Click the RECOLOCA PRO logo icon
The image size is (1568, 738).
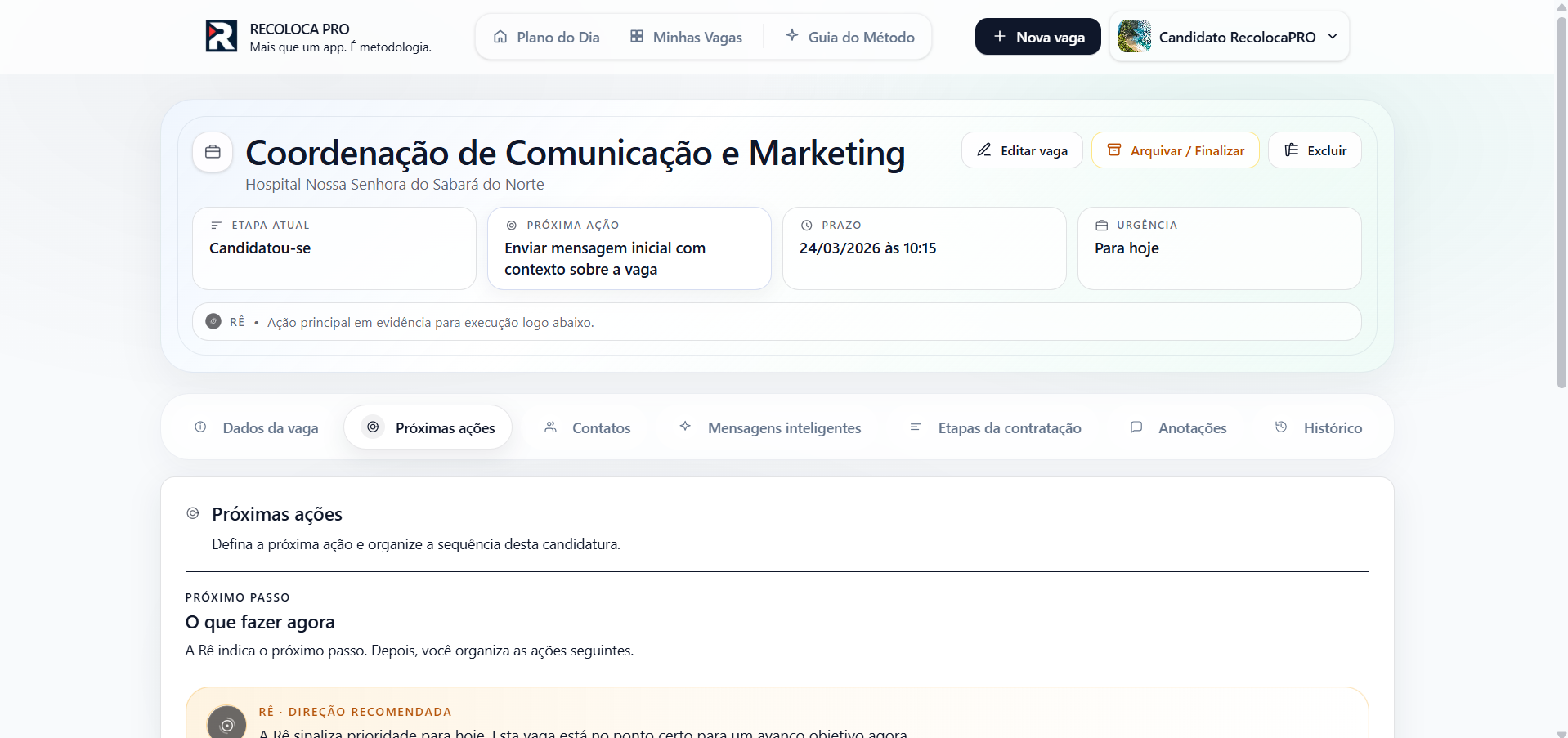pyautogui.click(x=221, y=37)
